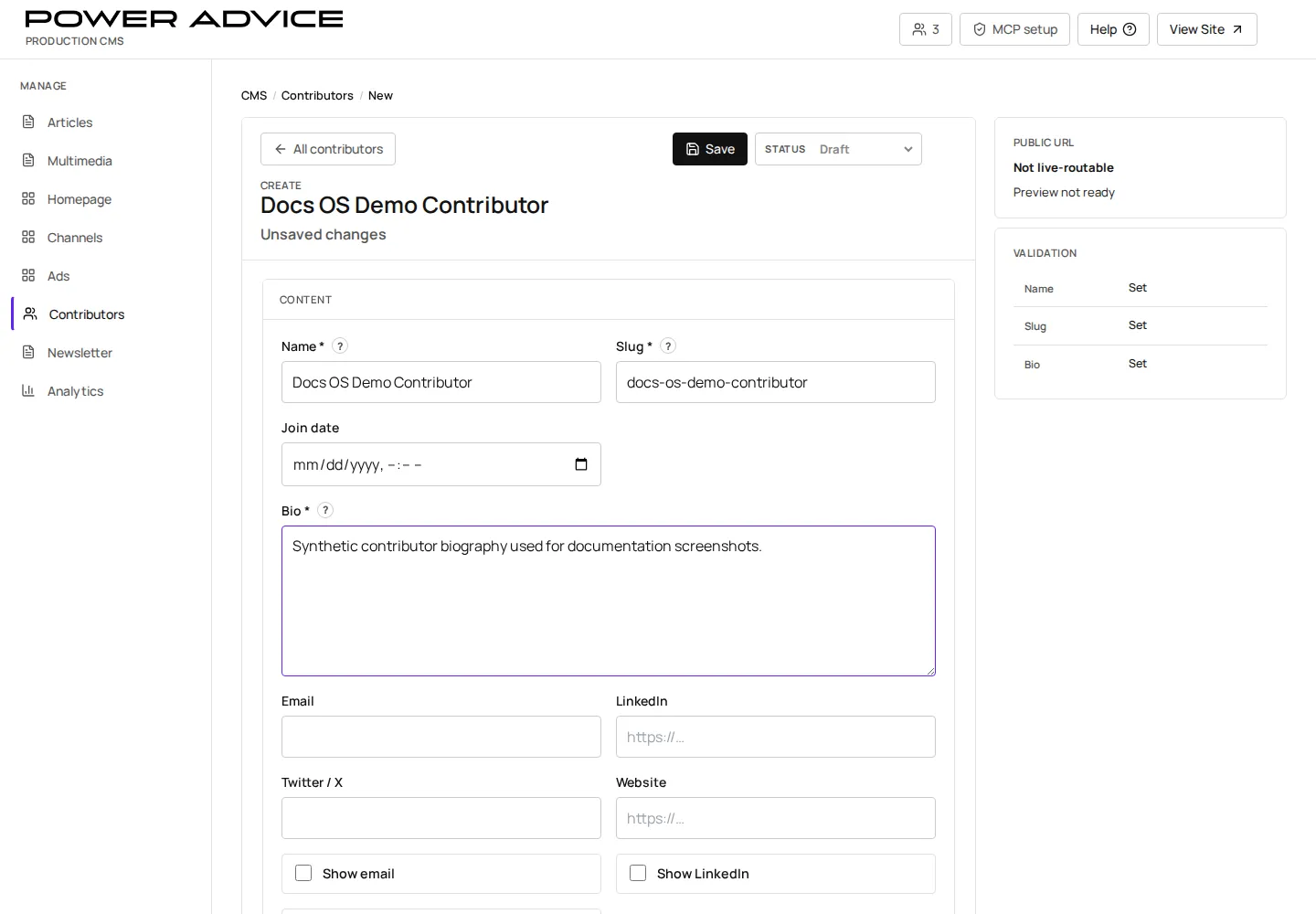Image resolution: width=1316 pixels, height=914 pixels.
Task: Open Slug field help tooltip icon
Action: click(668, 345)
